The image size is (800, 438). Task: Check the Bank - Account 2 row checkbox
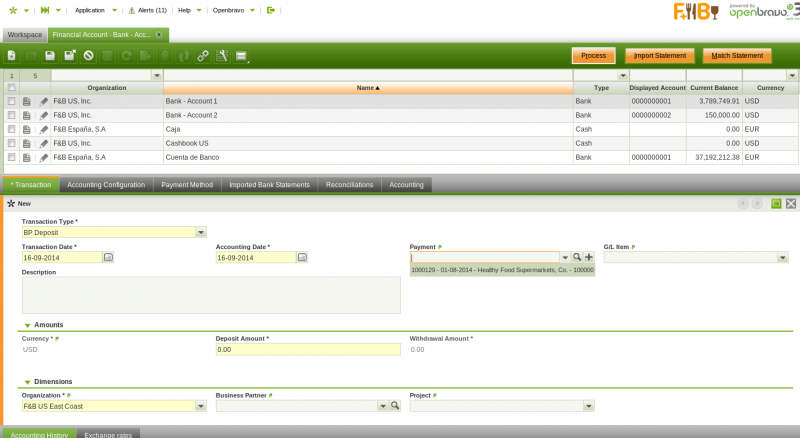tap(11, 115)
